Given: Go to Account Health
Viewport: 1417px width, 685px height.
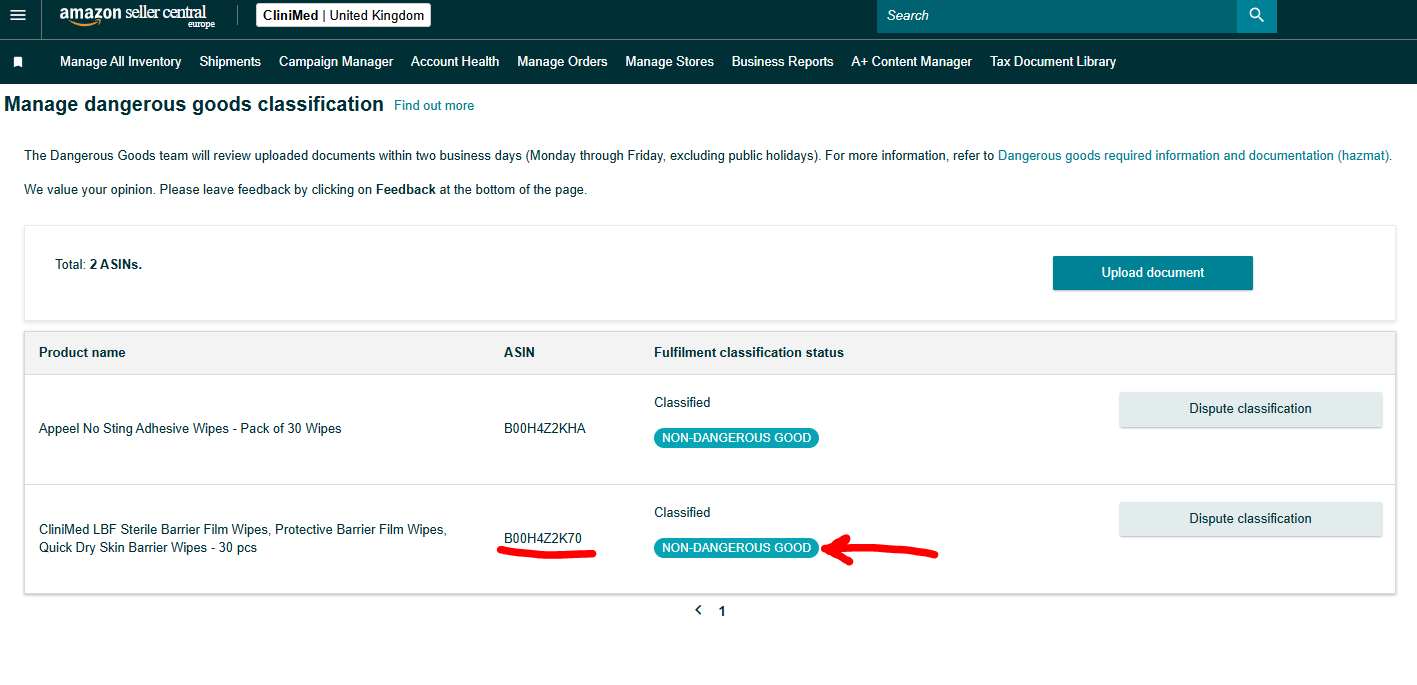Looking at the screenshot, I should tap(455, 62).
